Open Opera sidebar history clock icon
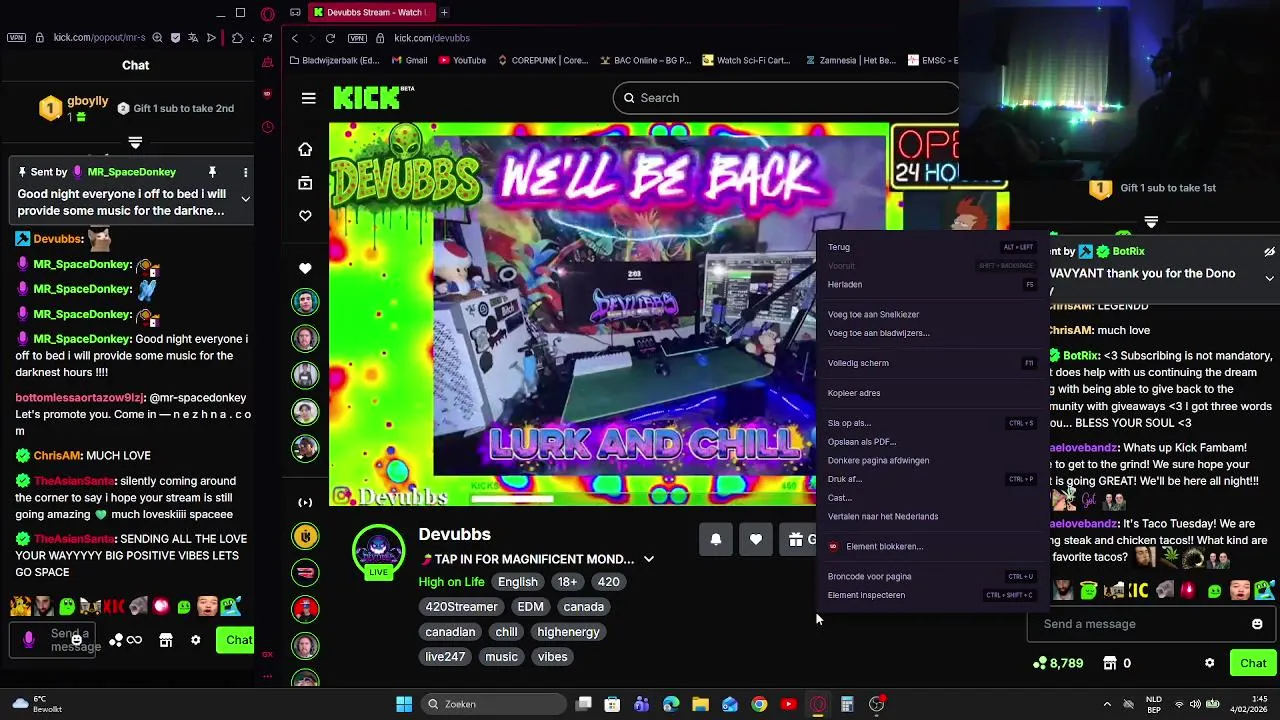The image size is (1280, 720). 267,127
